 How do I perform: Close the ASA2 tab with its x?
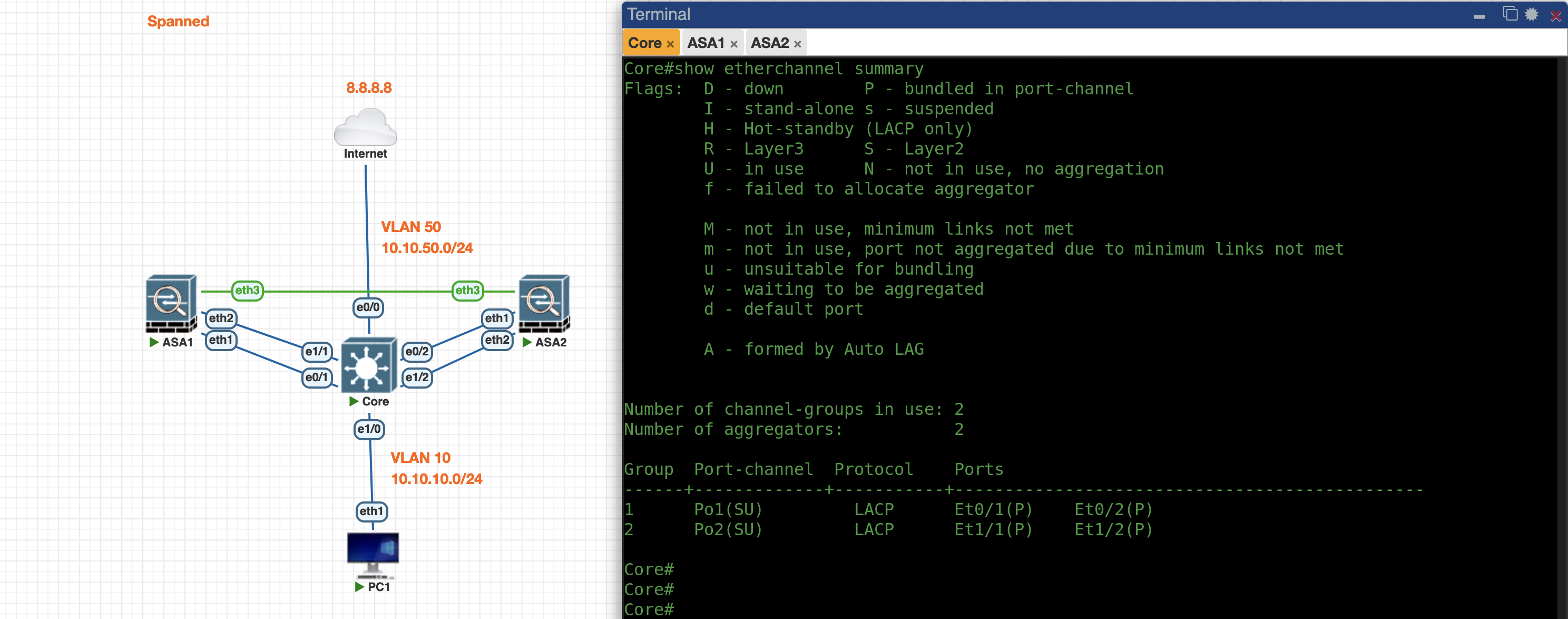797,44
